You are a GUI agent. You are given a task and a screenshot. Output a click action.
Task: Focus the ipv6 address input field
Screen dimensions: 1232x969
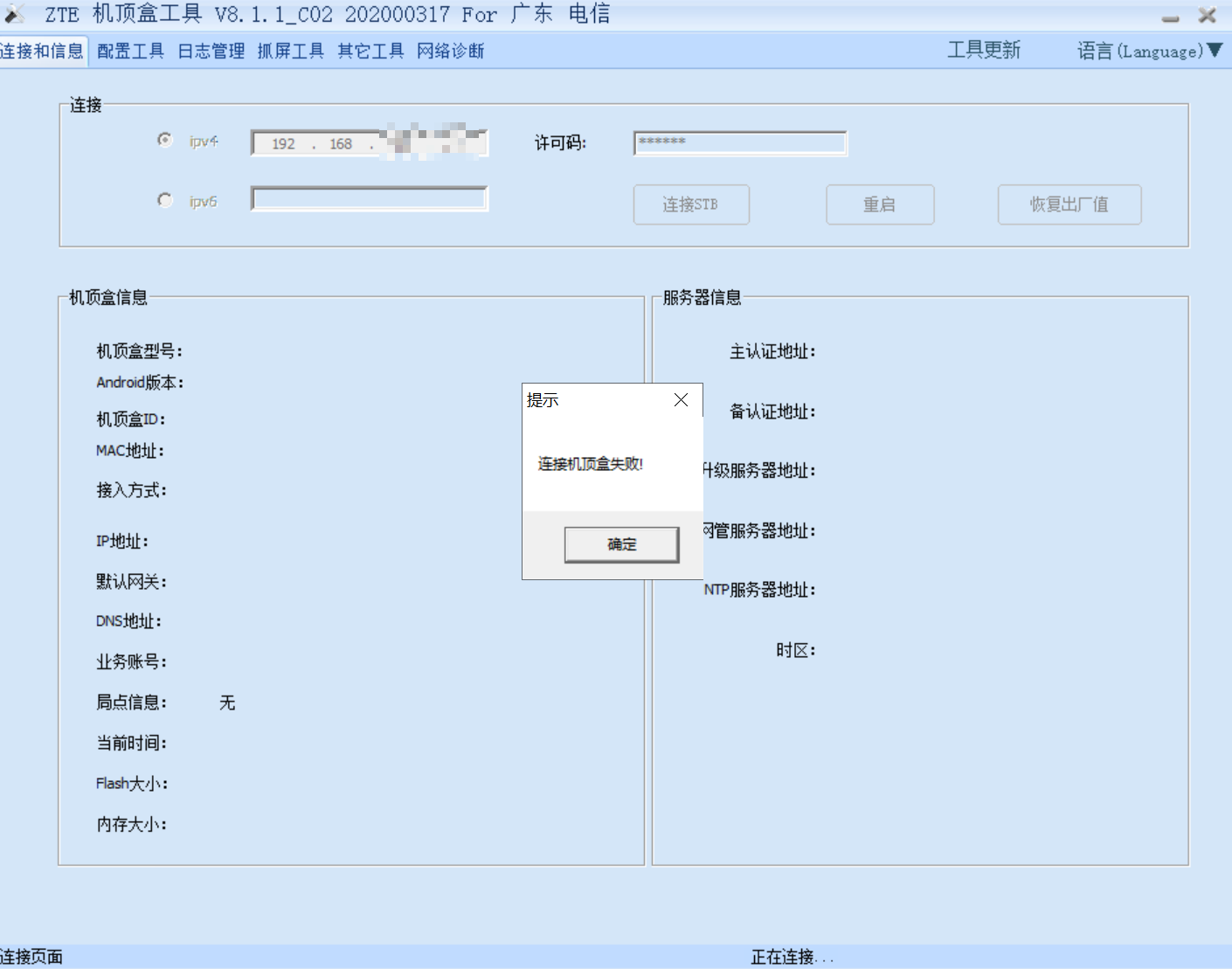(369, 198)
